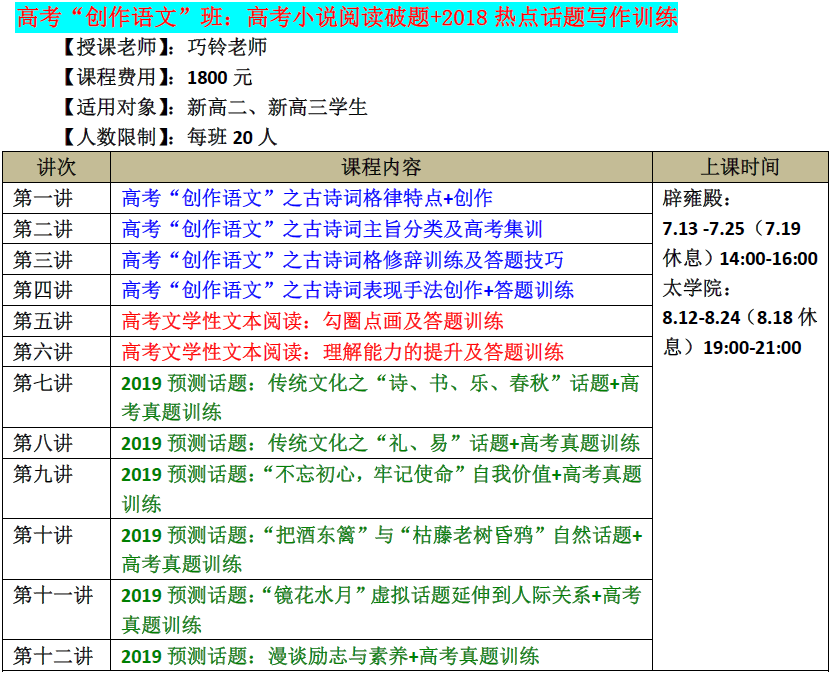Select the 第十讲 row label cell
Image resolution: width=831 pixels, height=673 pixels.
click(x=44, y=536)
